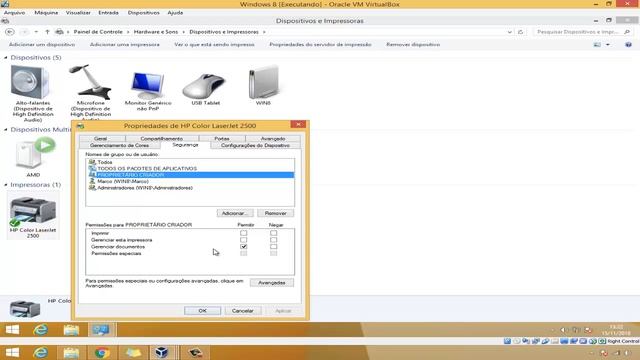Screen dimensions: 640x360
Task: Check Negar for Gerenciar esta impressora
Action: (273, 240)
